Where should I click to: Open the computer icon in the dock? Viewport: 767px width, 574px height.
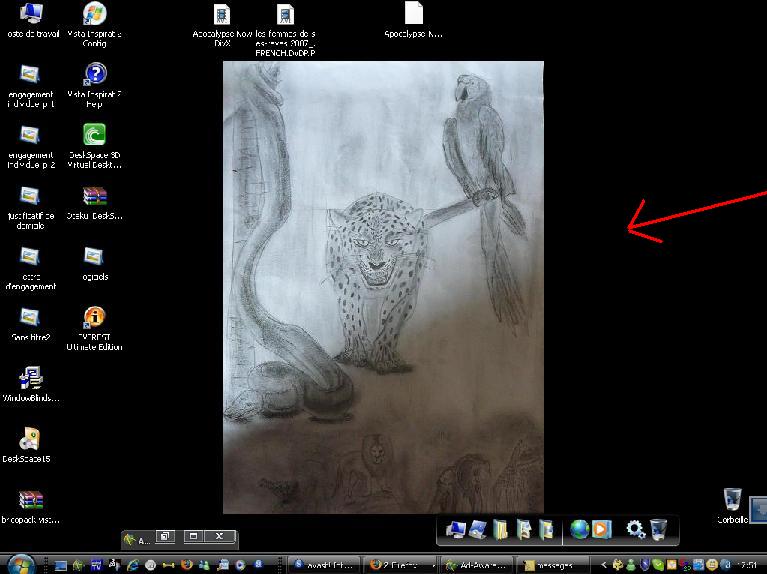[x=456, y=530]
